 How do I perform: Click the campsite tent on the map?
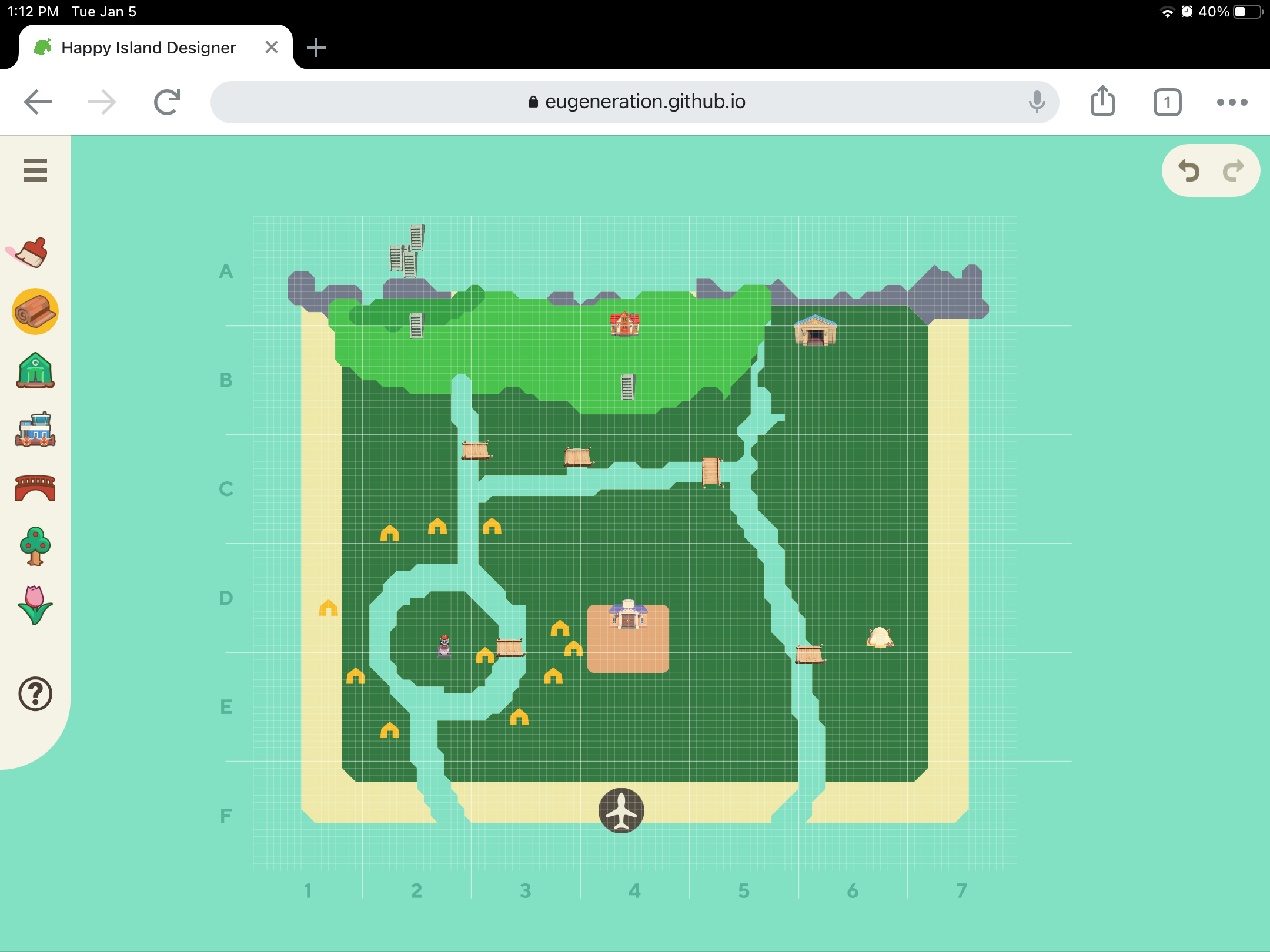click(x=880, y=637)
